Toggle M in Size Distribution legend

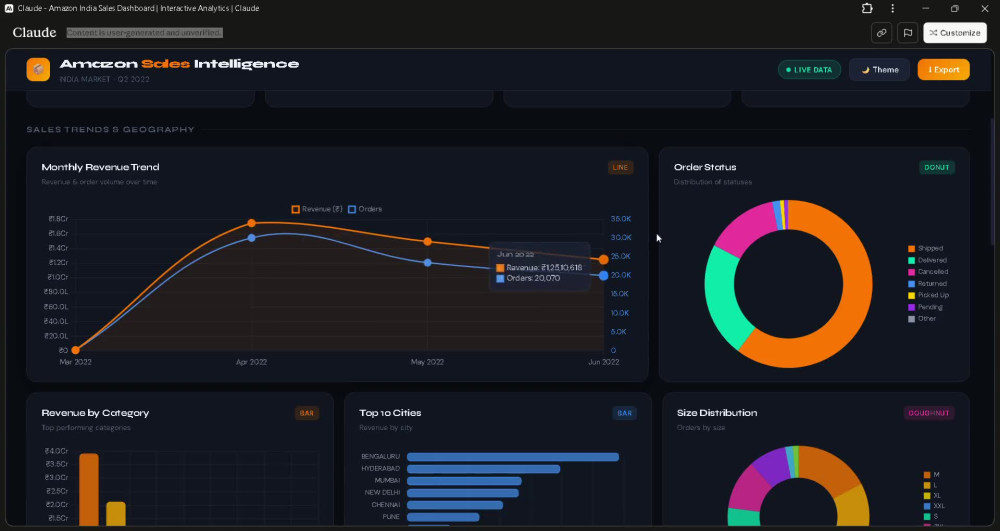tap(932, 475)
